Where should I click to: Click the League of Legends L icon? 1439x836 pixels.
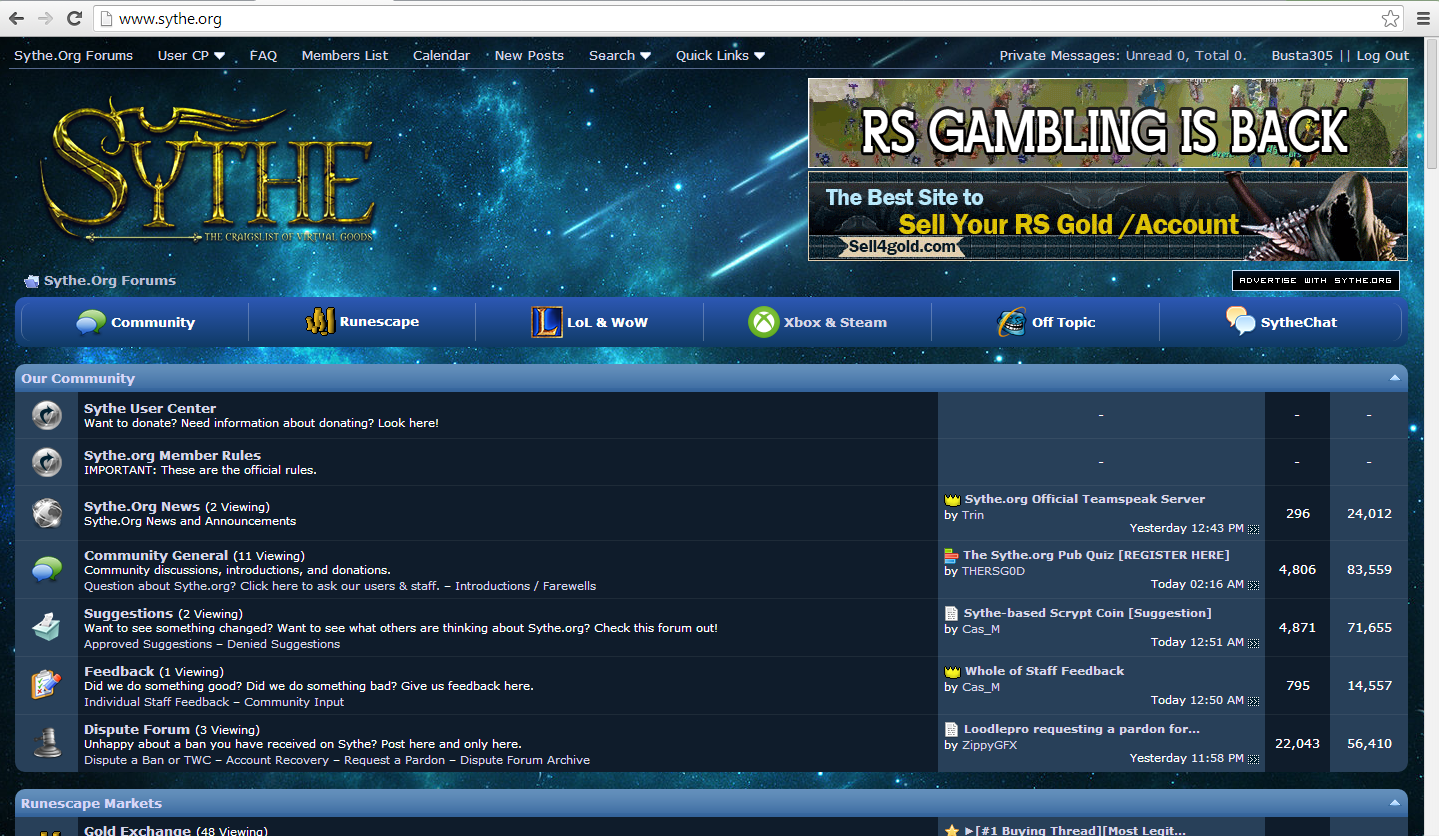546,322
